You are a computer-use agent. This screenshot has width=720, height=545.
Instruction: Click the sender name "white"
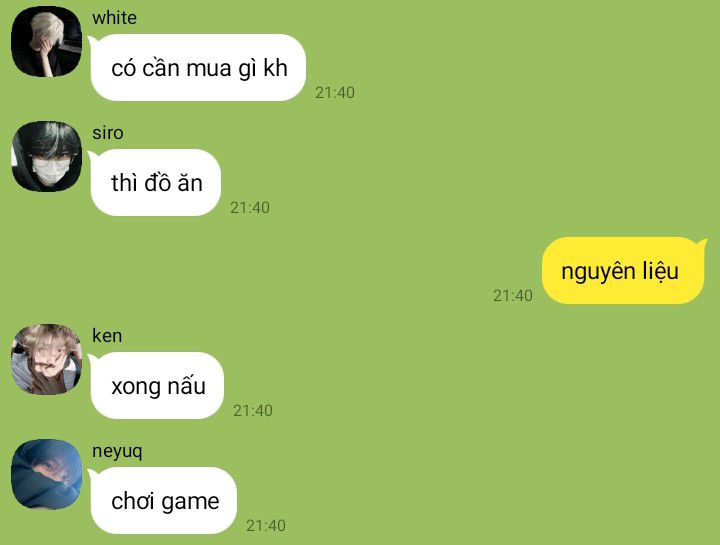pyautogui.click(x=114, y=18)
